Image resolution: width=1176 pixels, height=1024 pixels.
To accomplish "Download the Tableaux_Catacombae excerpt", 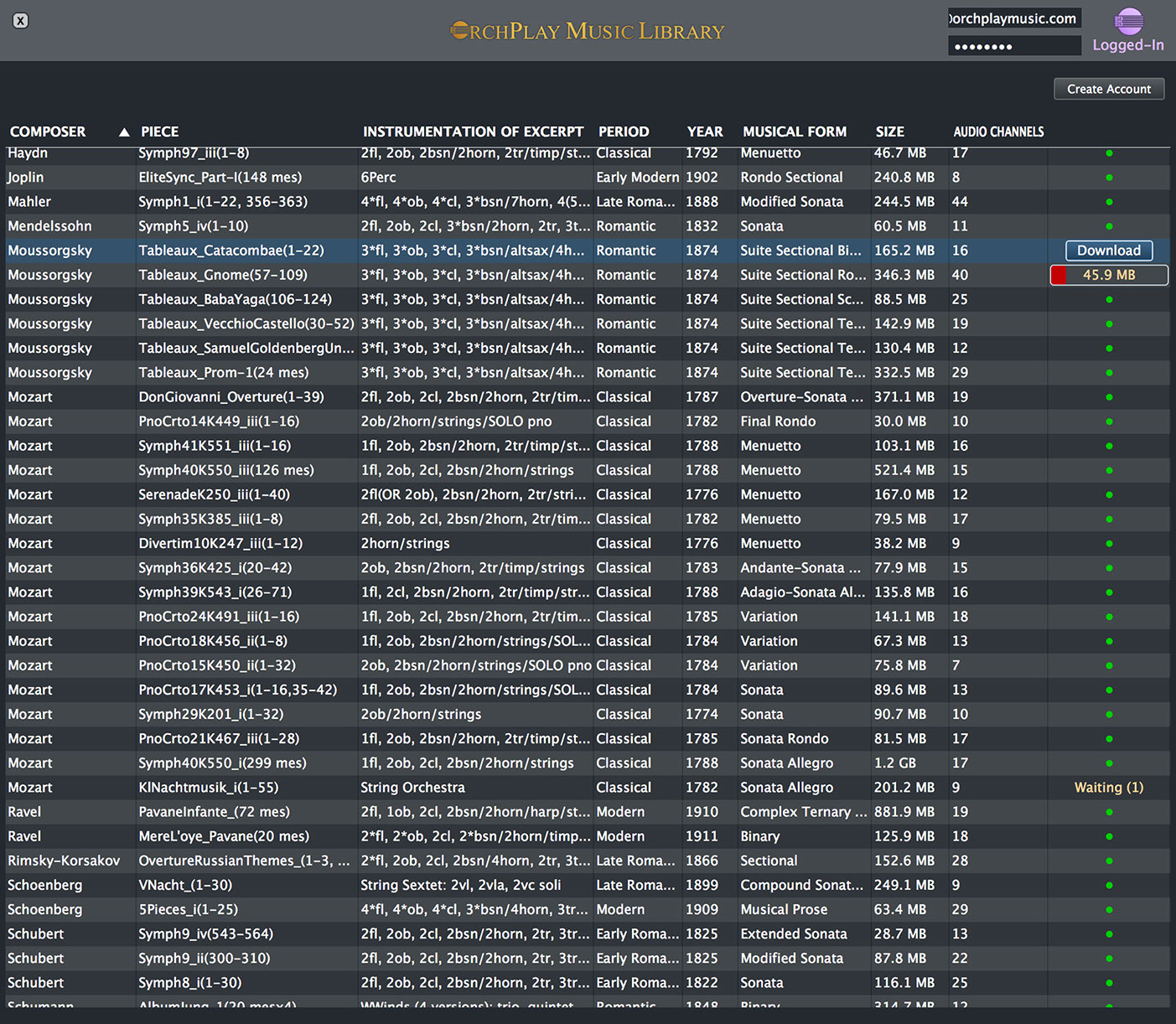I will tap(1108, 251).
